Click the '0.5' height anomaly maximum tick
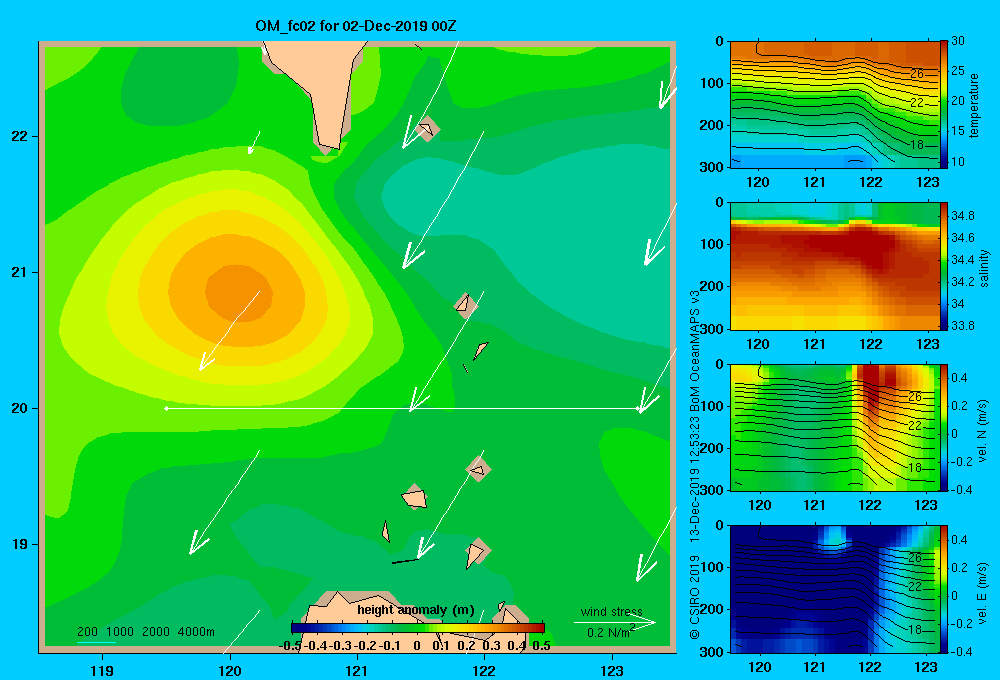 click(x=541, y=646)
